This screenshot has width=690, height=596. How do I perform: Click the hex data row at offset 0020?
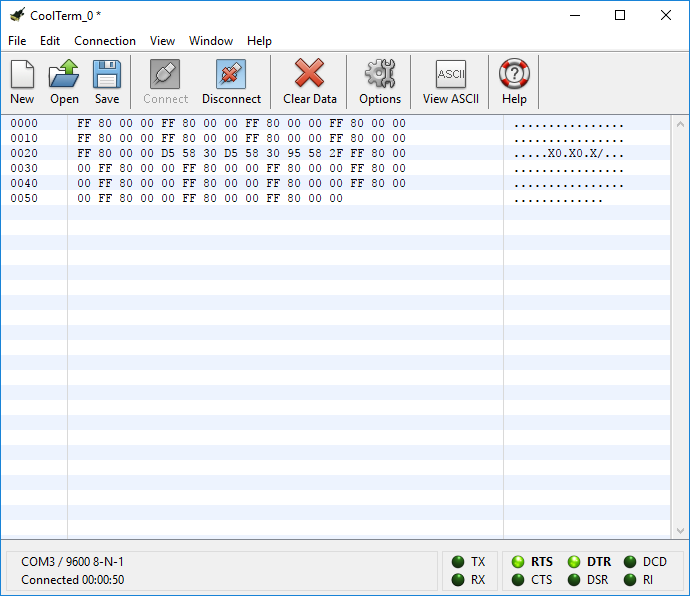(x=335, y=153)
